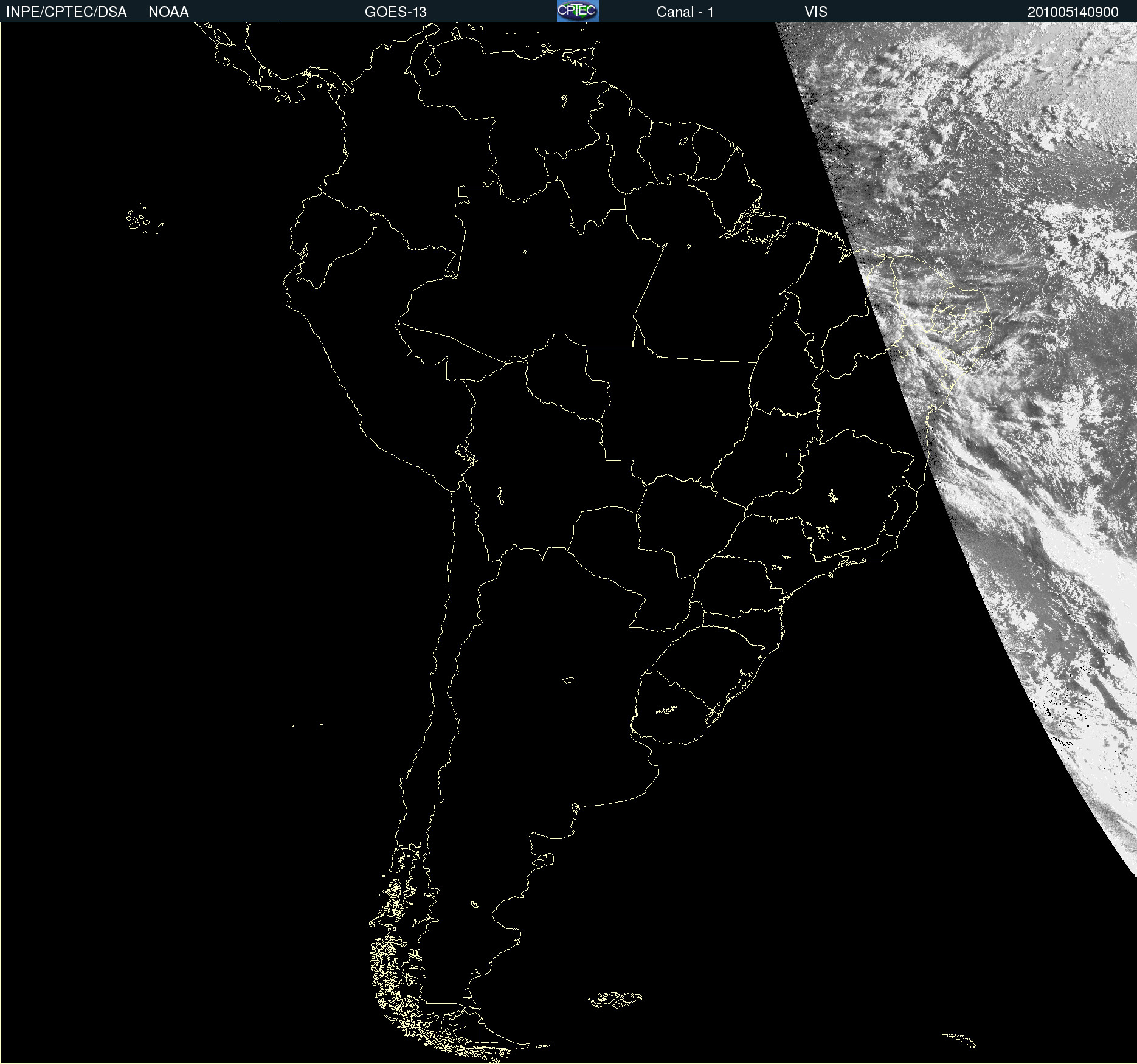Click the CPTEC logo in the header

(578, 11)
